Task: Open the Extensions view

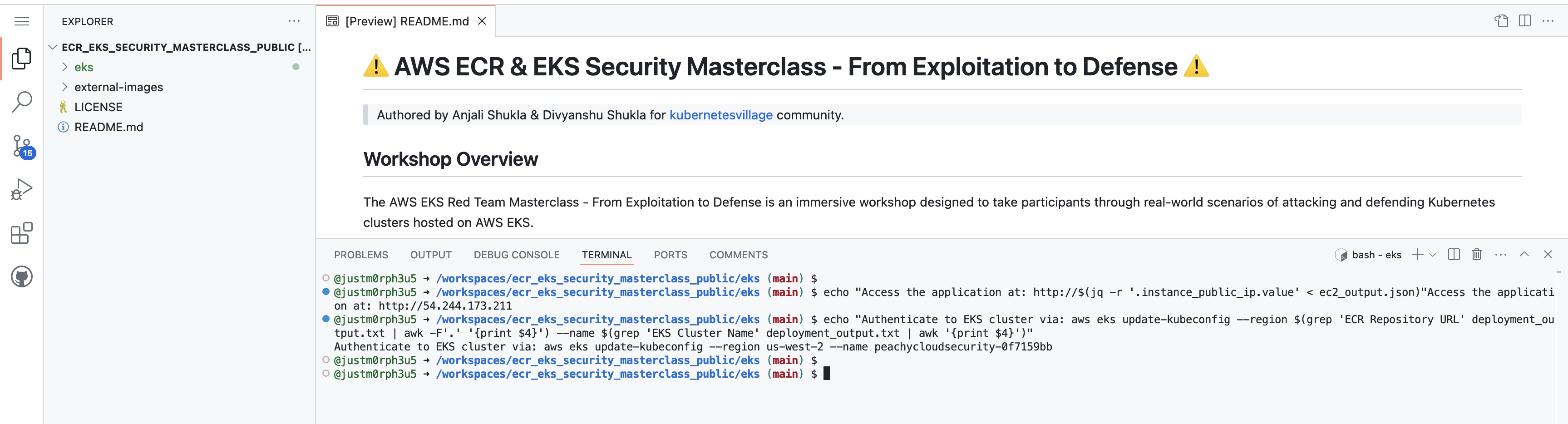Action: point(22,233)
